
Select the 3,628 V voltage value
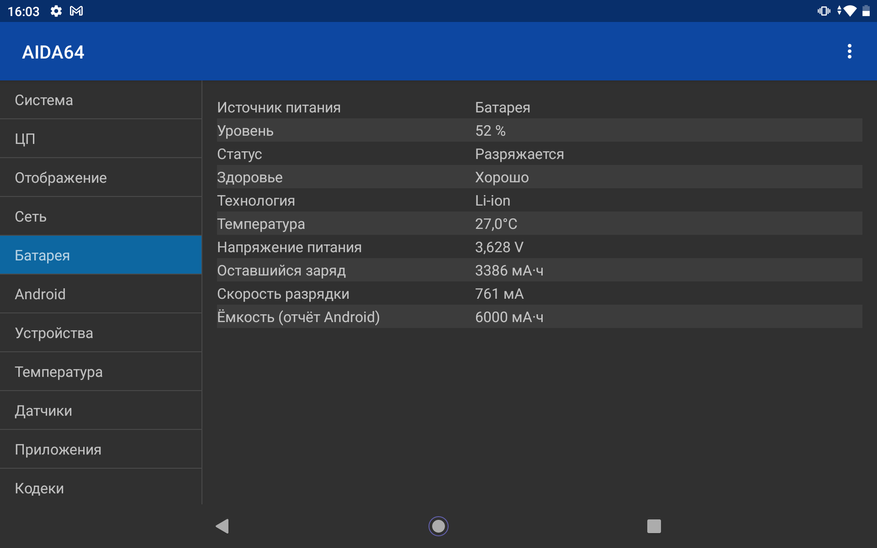[499, 247]
